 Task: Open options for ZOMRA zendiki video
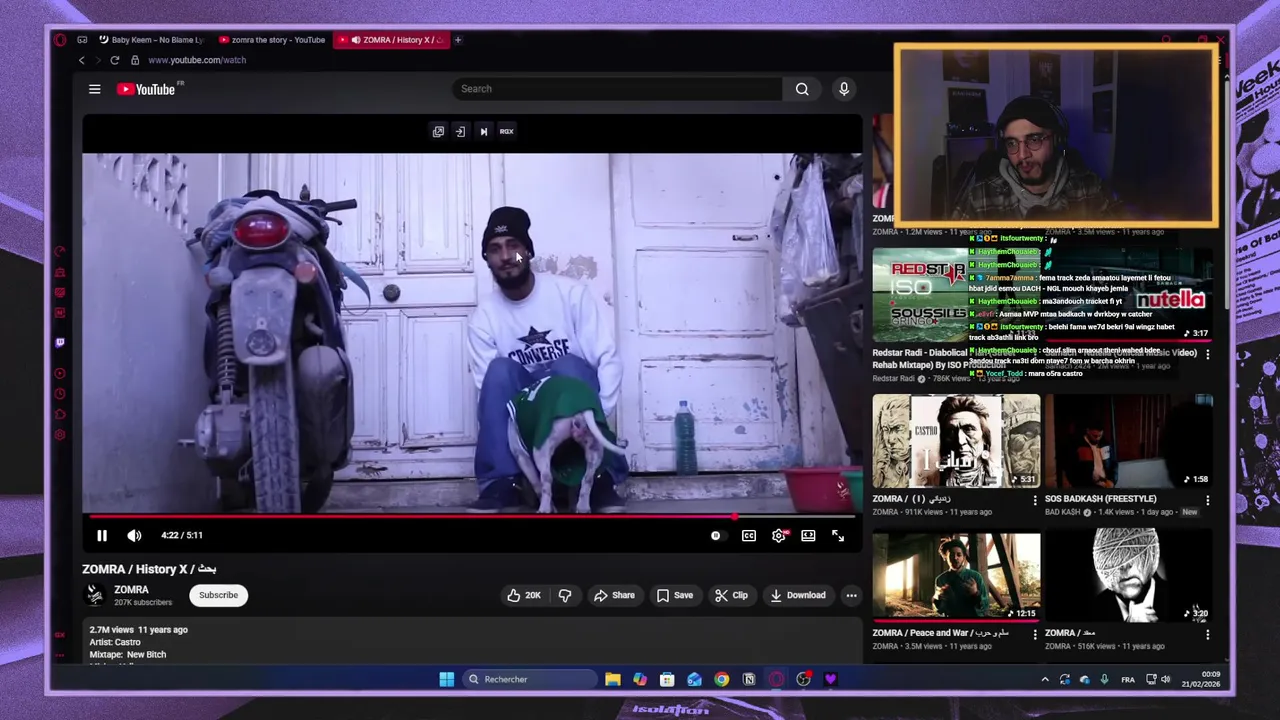(x=1035, y=500)
